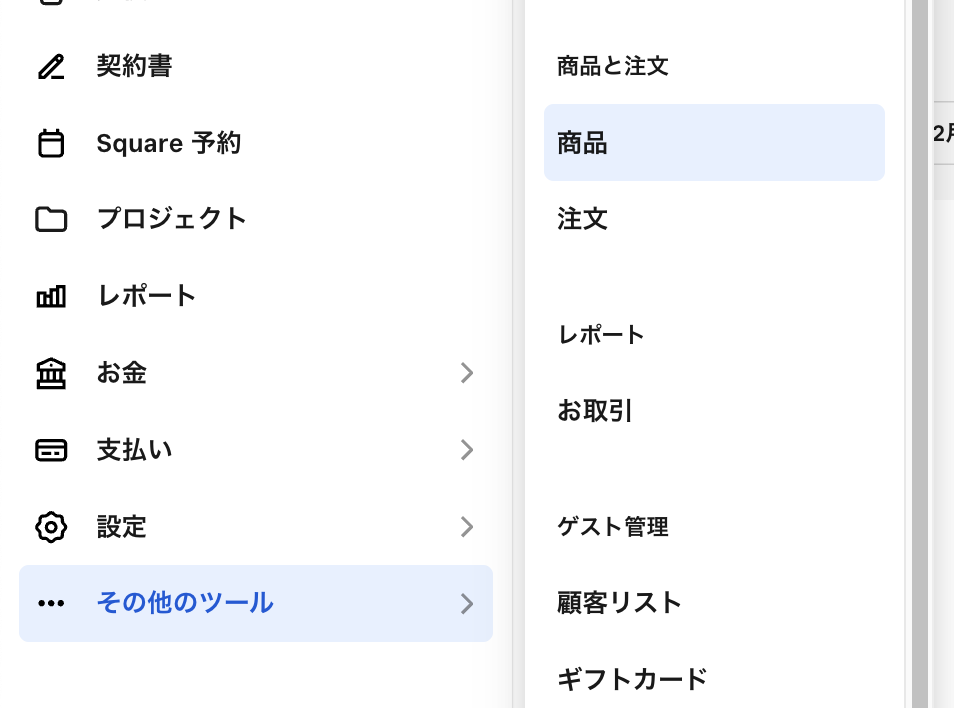The width and height of the screenshot is (954, 708).
Task: Go to プロジェクト in the sidebar
Action: (256, 220)
